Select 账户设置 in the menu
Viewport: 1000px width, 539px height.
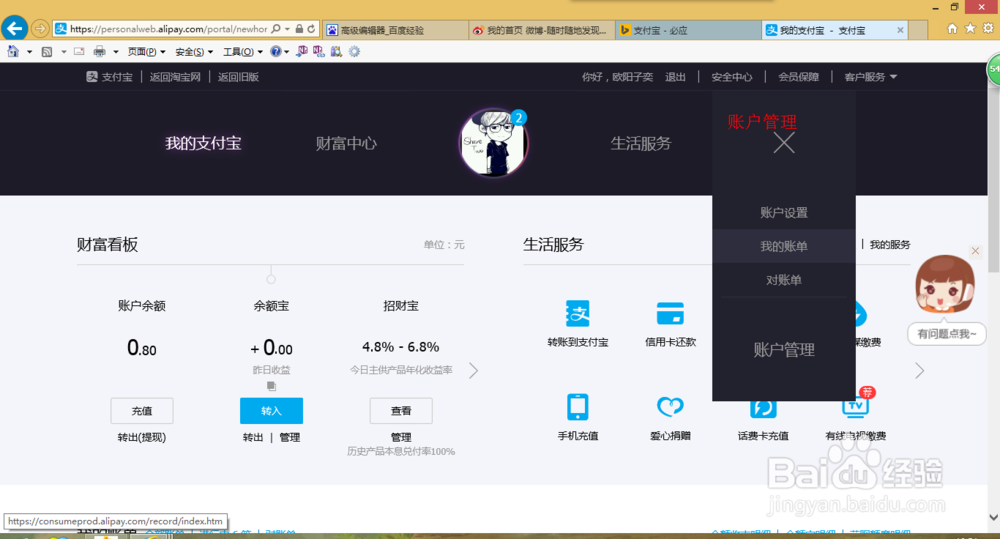tap(784, 213)
